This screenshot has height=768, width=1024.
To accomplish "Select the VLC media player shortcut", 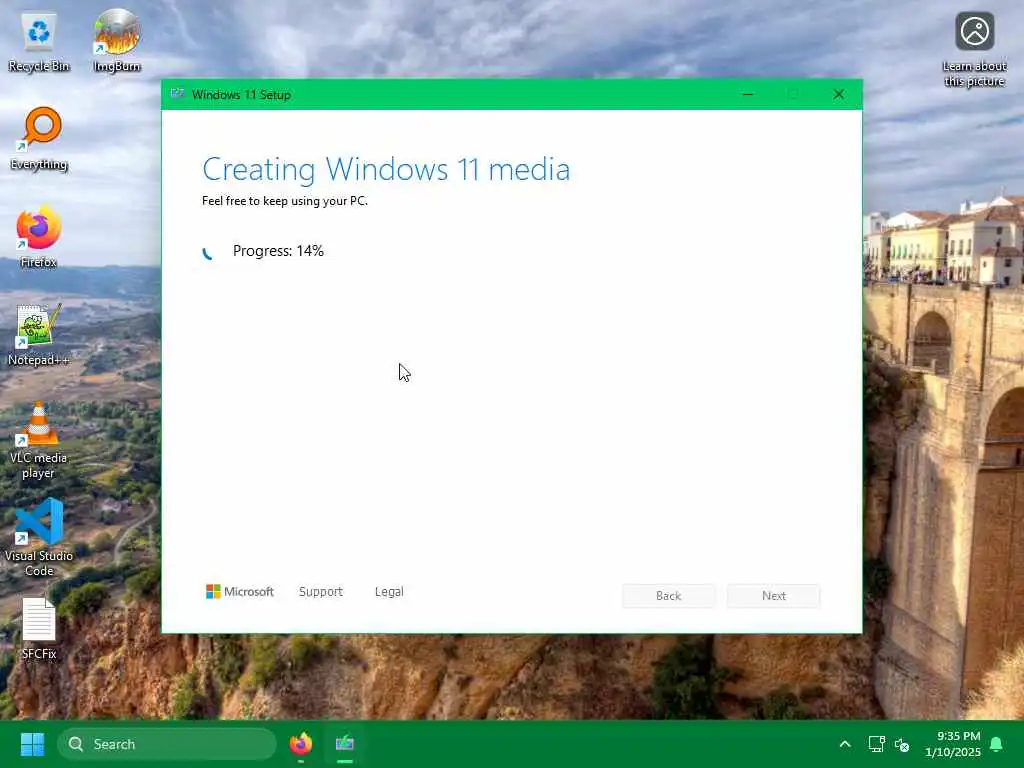I will [39, 441].
